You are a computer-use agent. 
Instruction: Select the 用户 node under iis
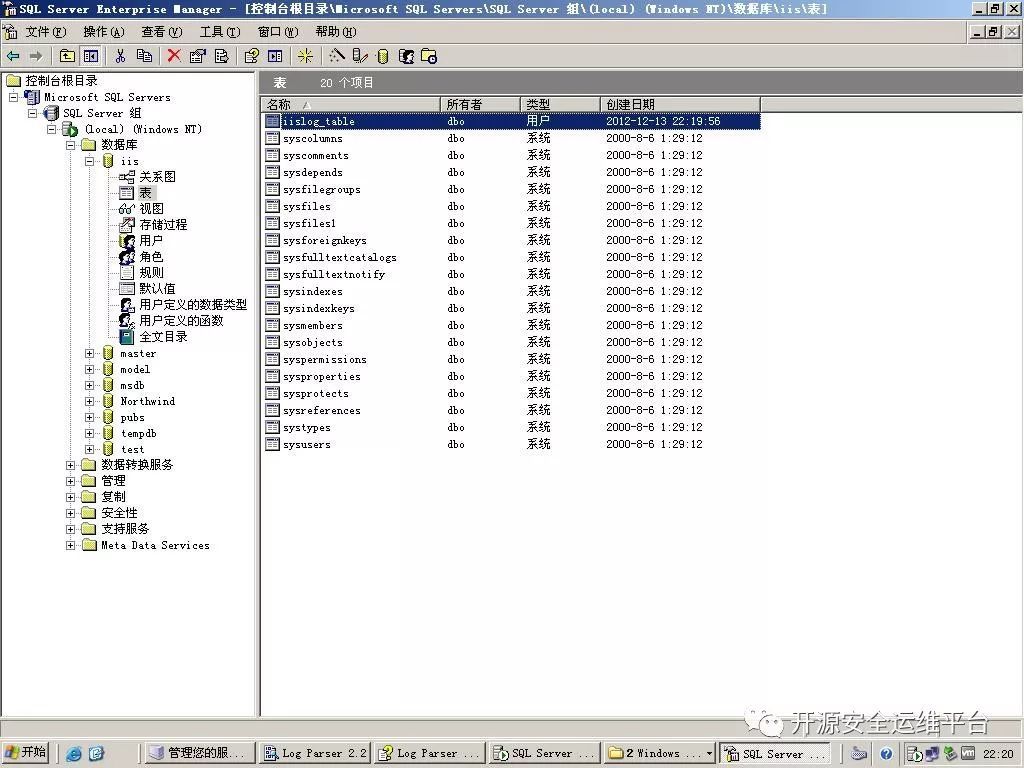pyautogui.click(x=151, y=241)
